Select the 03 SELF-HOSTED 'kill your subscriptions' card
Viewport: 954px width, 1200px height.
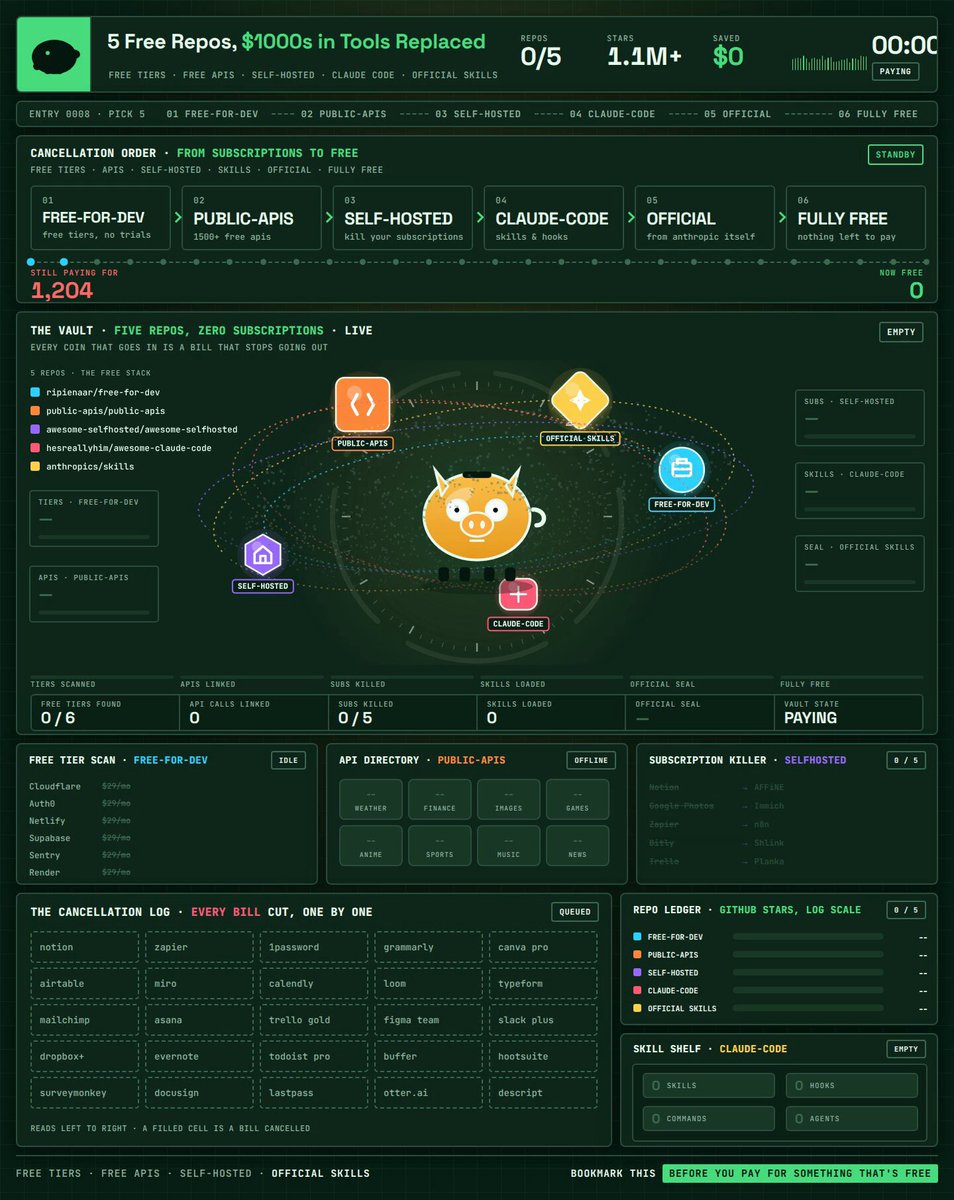coord(403,218)
